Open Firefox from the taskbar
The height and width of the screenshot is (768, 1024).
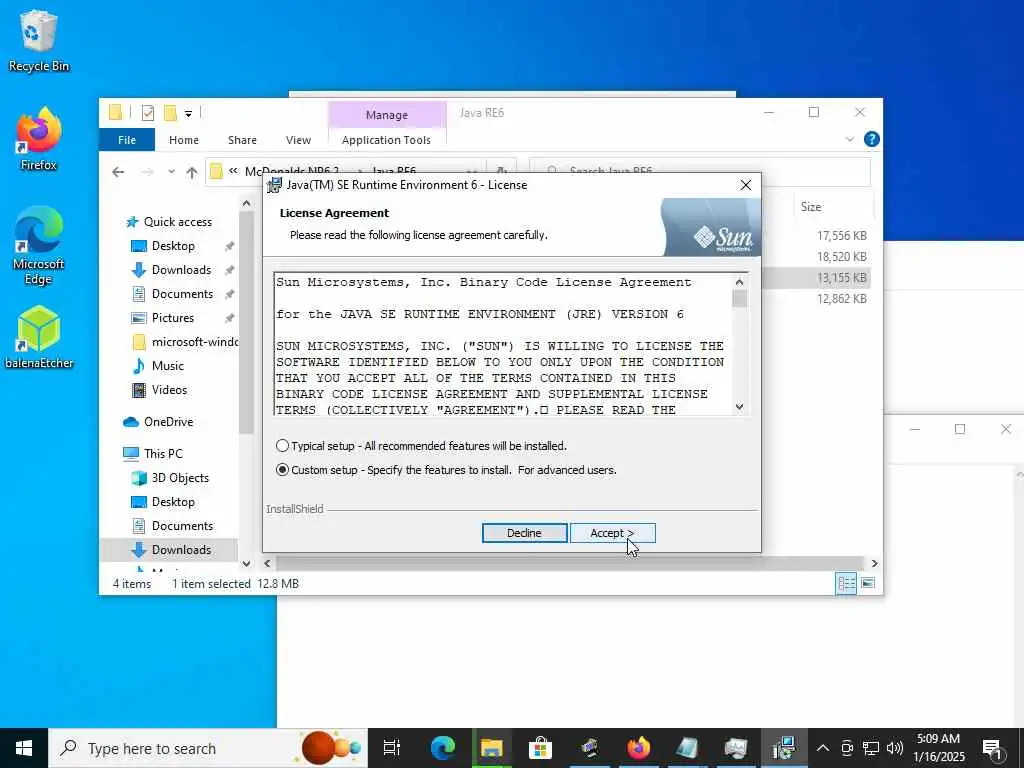click(639, 748)
